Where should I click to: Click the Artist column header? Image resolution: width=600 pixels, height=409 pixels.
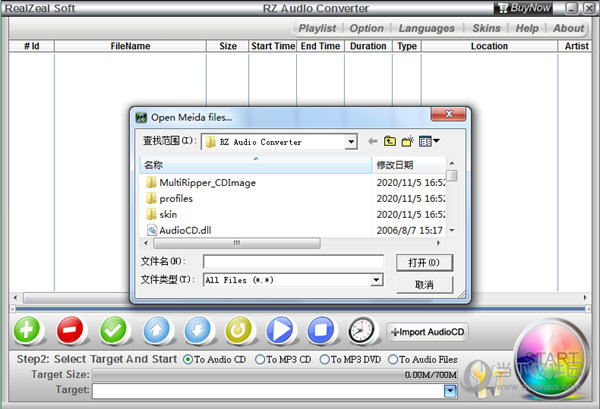tap(576, 46)
